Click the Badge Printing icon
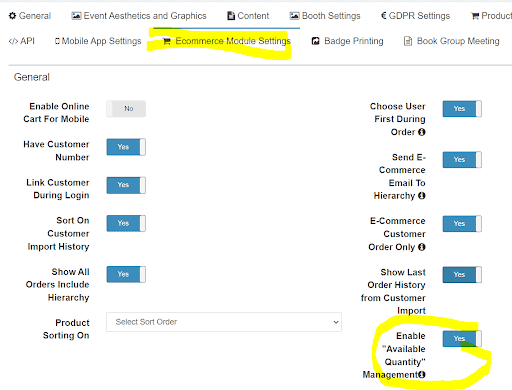The height and width of the screenshot is (390, 512). point(315,41)
